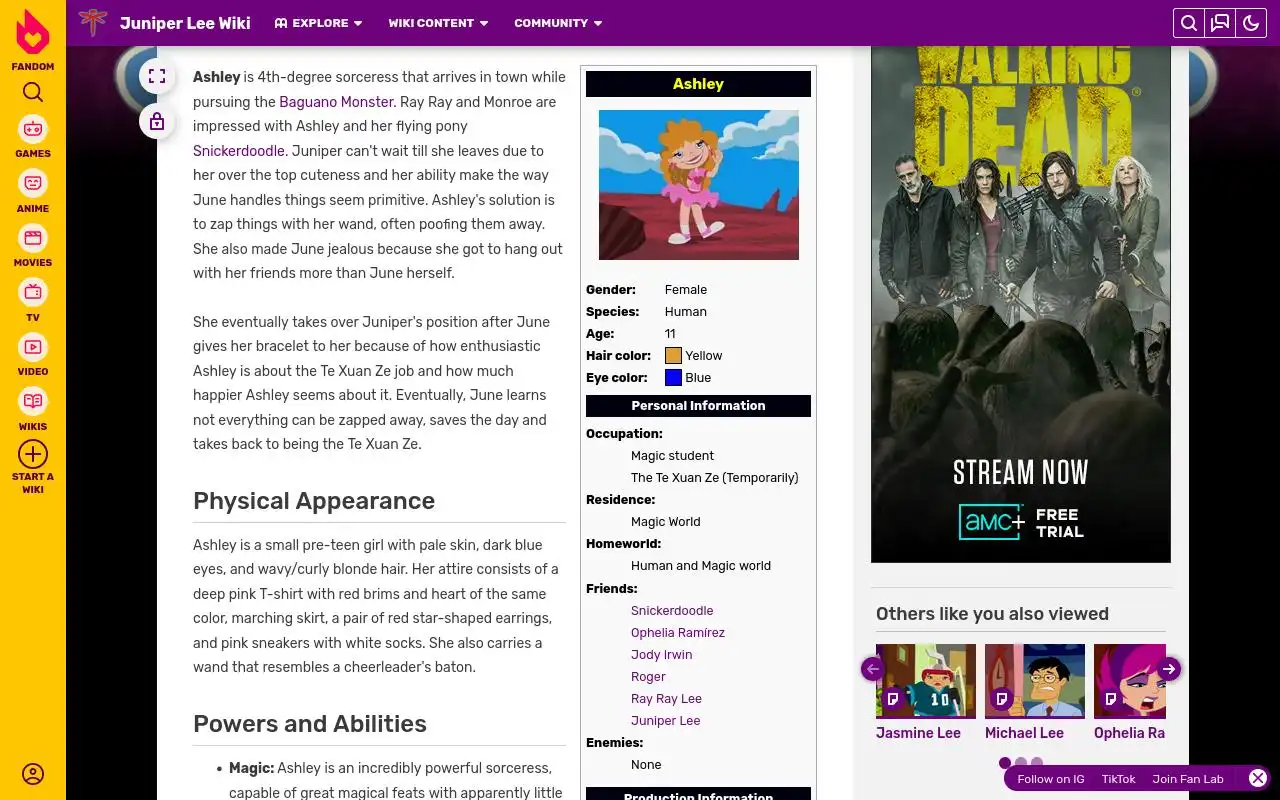This screenshot has width=1280, height=800.
Task: Open Snickerdoodle in the Friends list
Action: click(x=672, y=611)
